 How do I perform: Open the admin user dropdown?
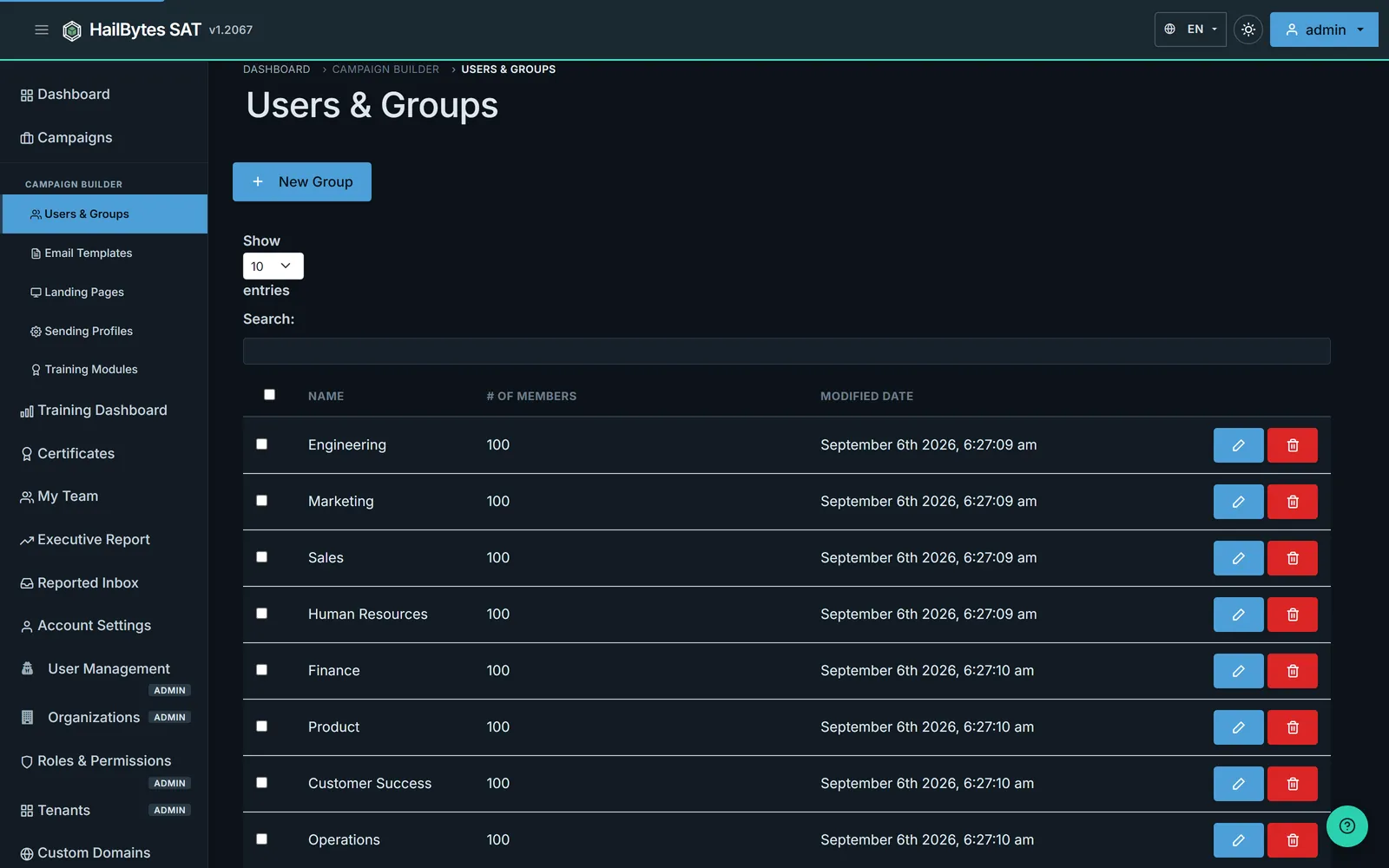point(1324,30)
